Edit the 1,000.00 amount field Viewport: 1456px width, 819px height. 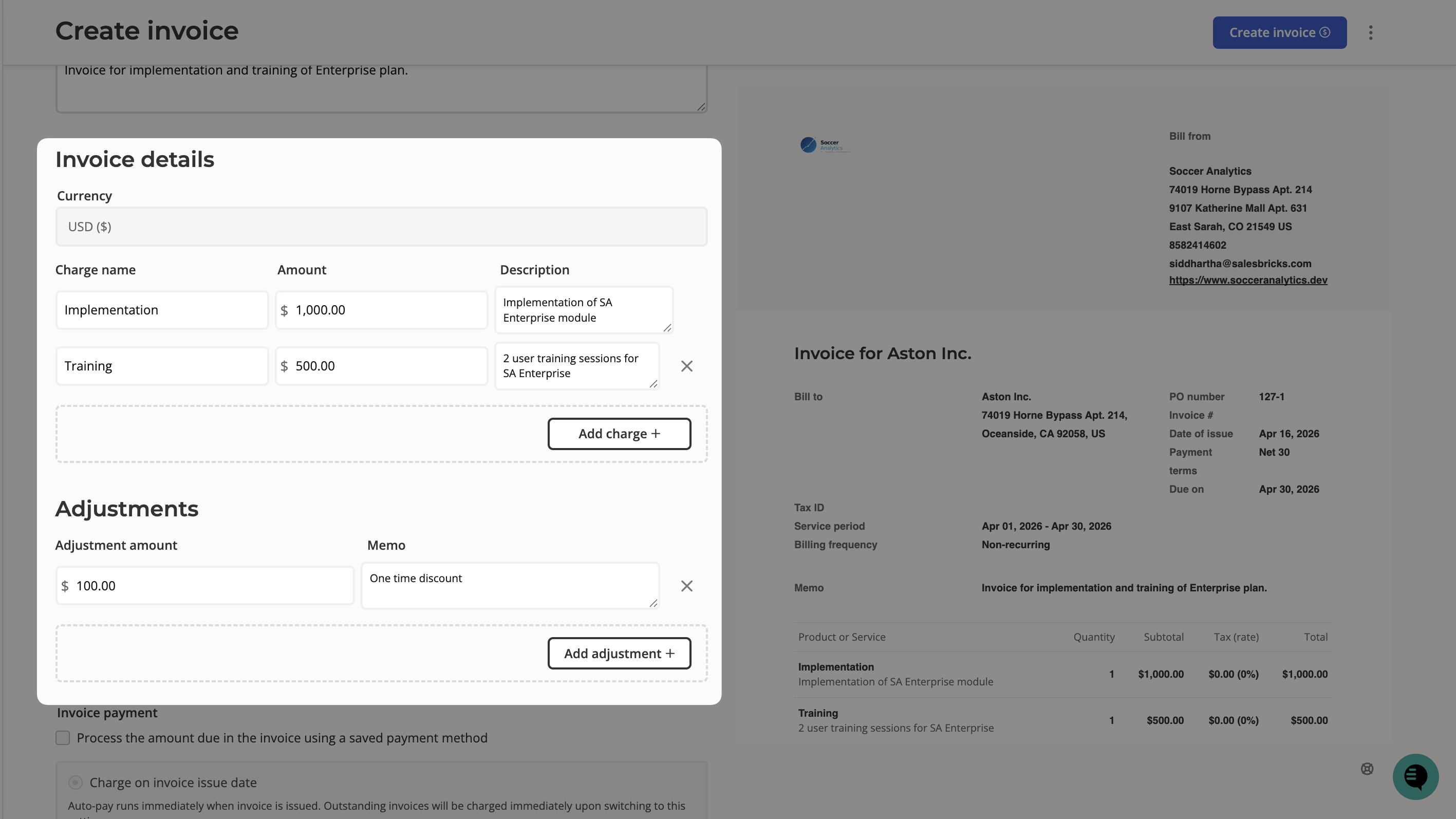(381, 310)
